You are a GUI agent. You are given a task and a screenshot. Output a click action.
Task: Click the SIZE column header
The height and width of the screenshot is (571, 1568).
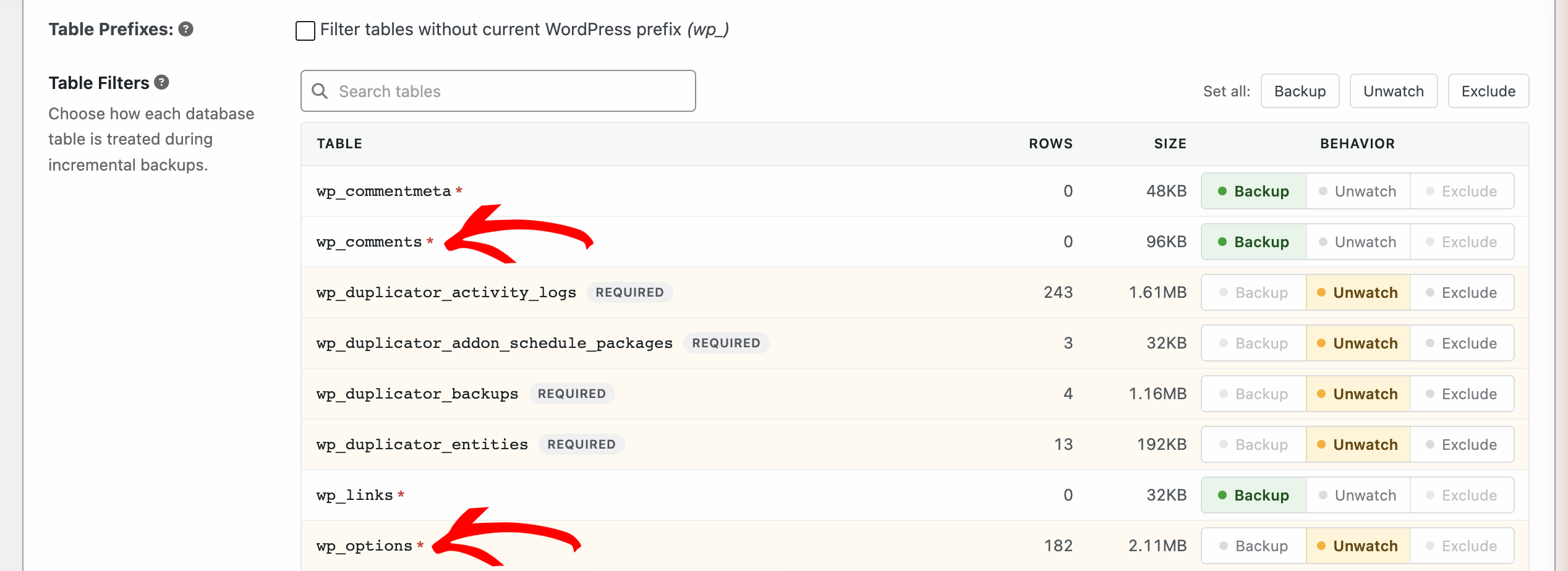(x=1170, y=143)
